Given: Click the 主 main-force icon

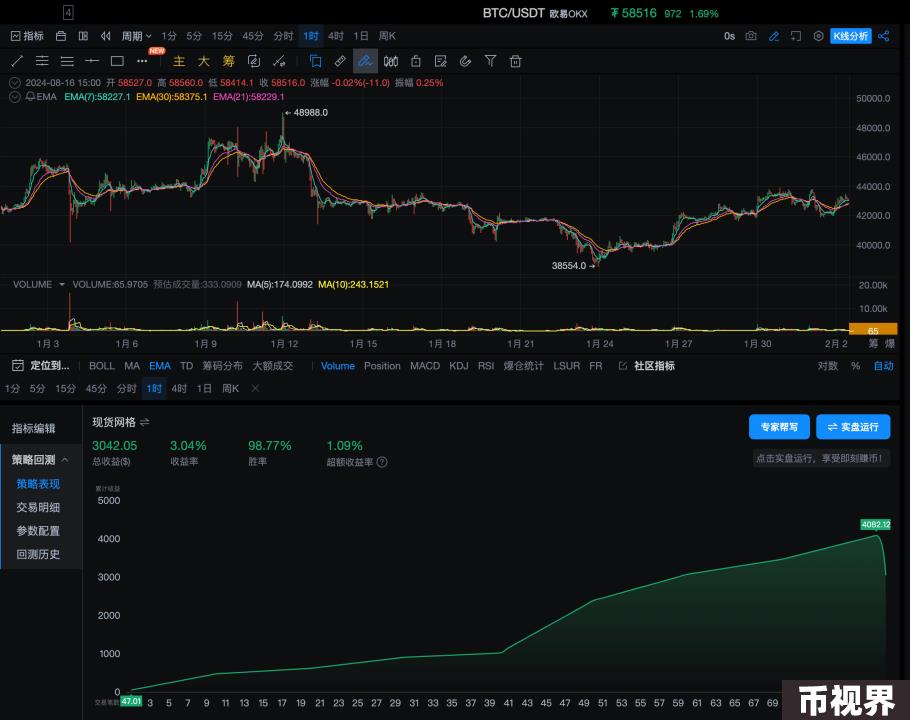Looking at the screenshot, I should [x=179, y=61].
